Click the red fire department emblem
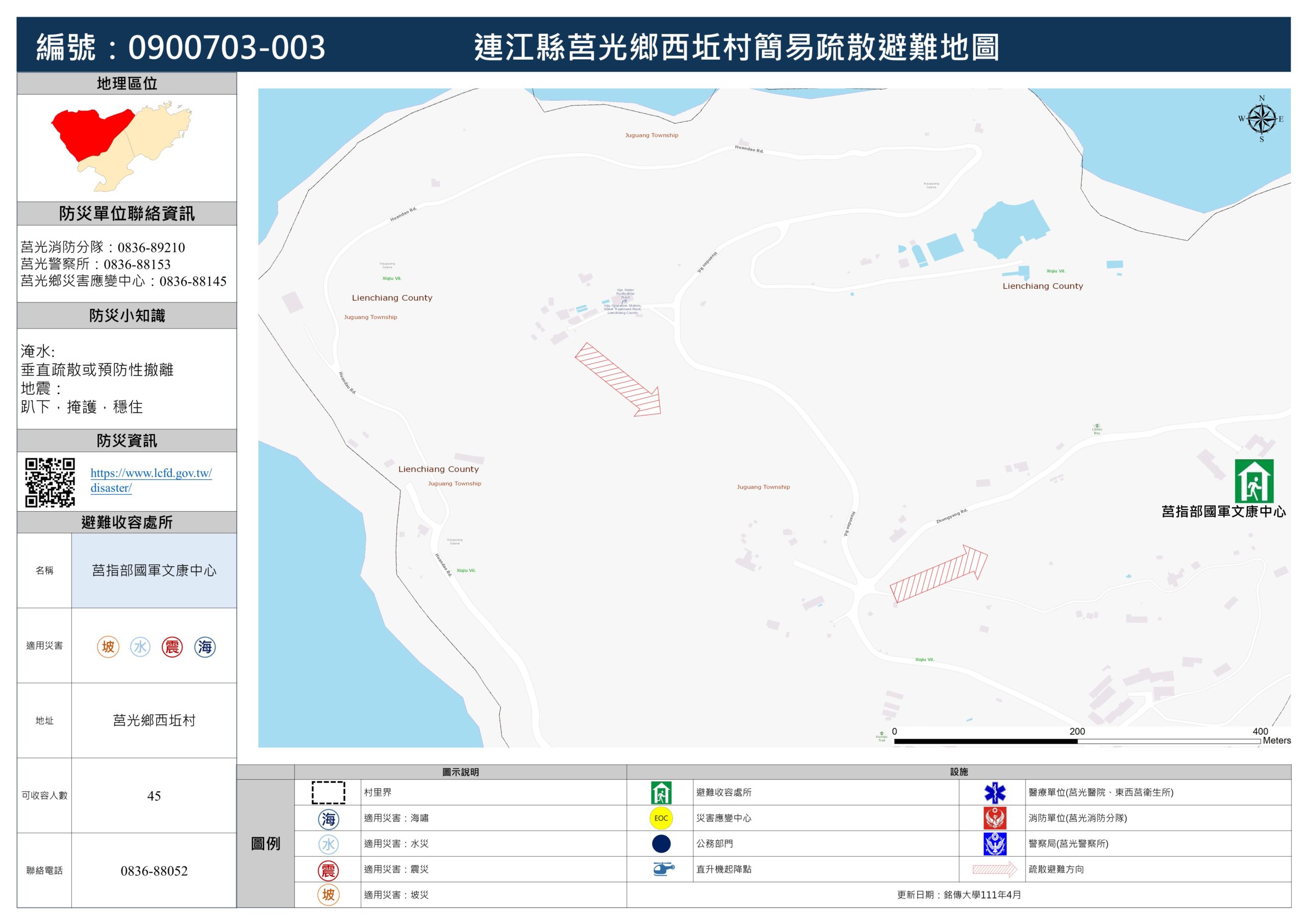Image resolution: width=1306 pixels, height=924 pixels. coord(994,818)
